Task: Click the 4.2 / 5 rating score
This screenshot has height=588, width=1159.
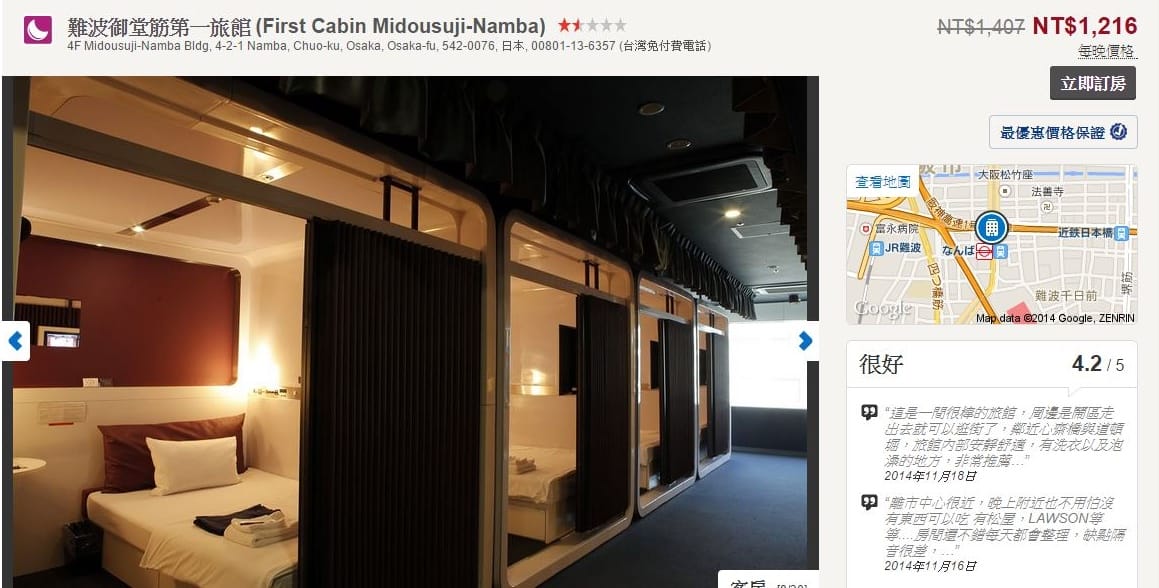Action: coord(1098,364)
